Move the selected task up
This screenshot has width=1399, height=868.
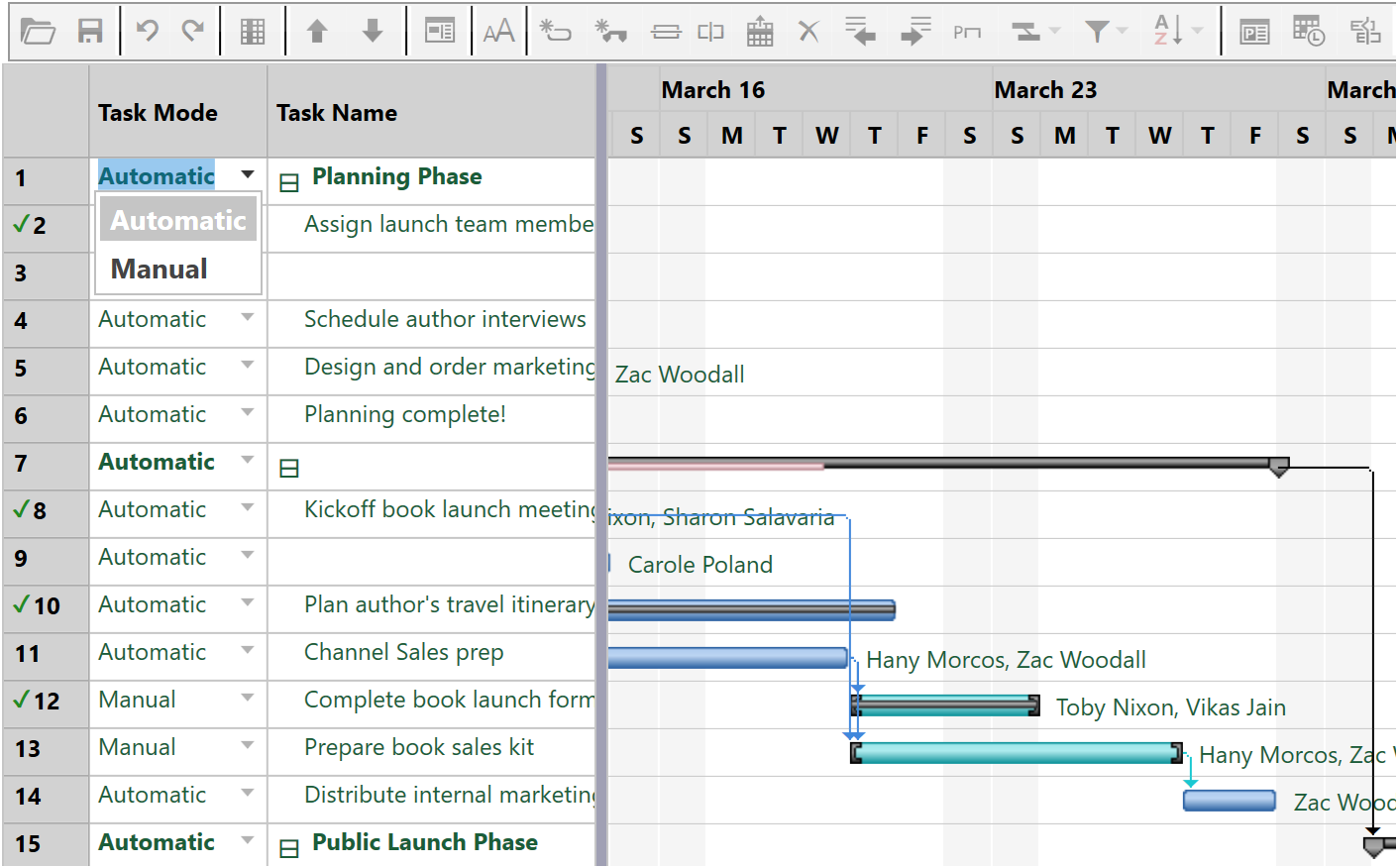[317, 31]
